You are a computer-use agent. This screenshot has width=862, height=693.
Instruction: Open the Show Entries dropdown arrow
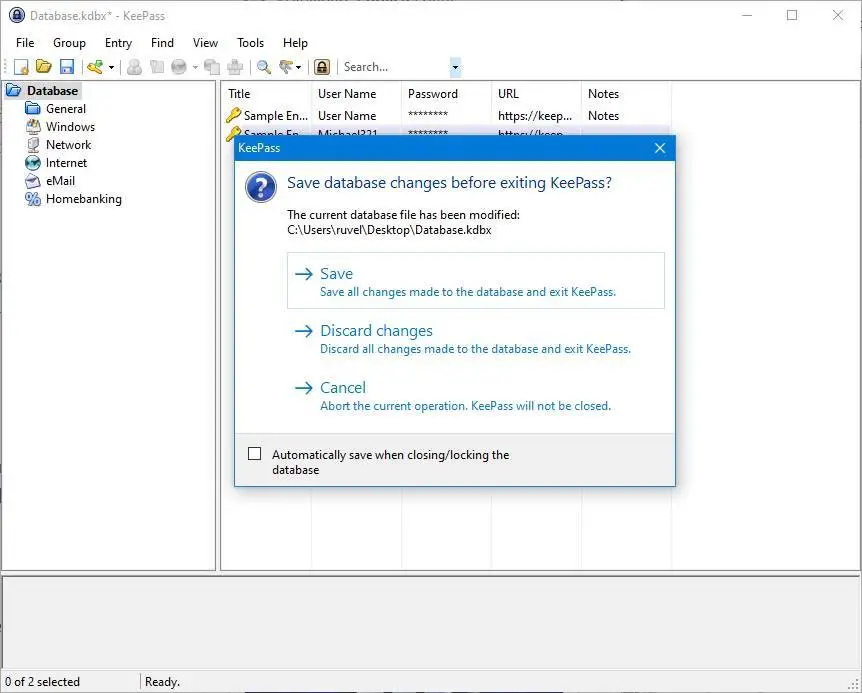tap(299, 68)
